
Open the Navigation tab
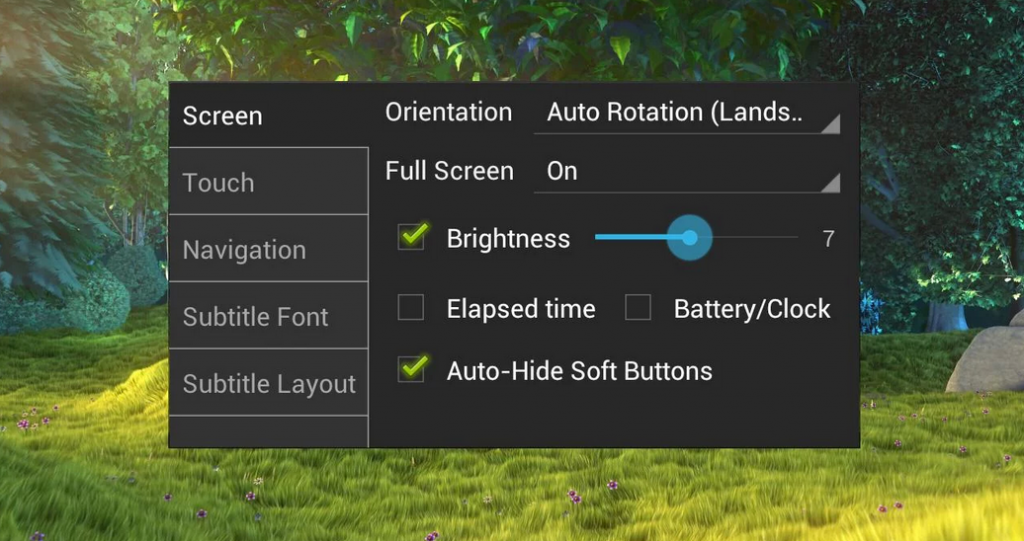[x=268, y=249]
